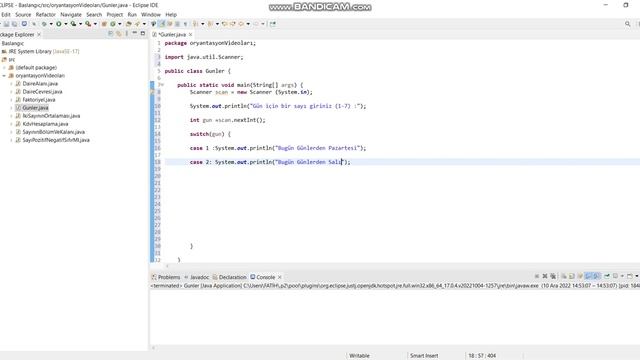Close the Console view tab
The width and height of the screenshot is (640, 360).
coord(280,277)
